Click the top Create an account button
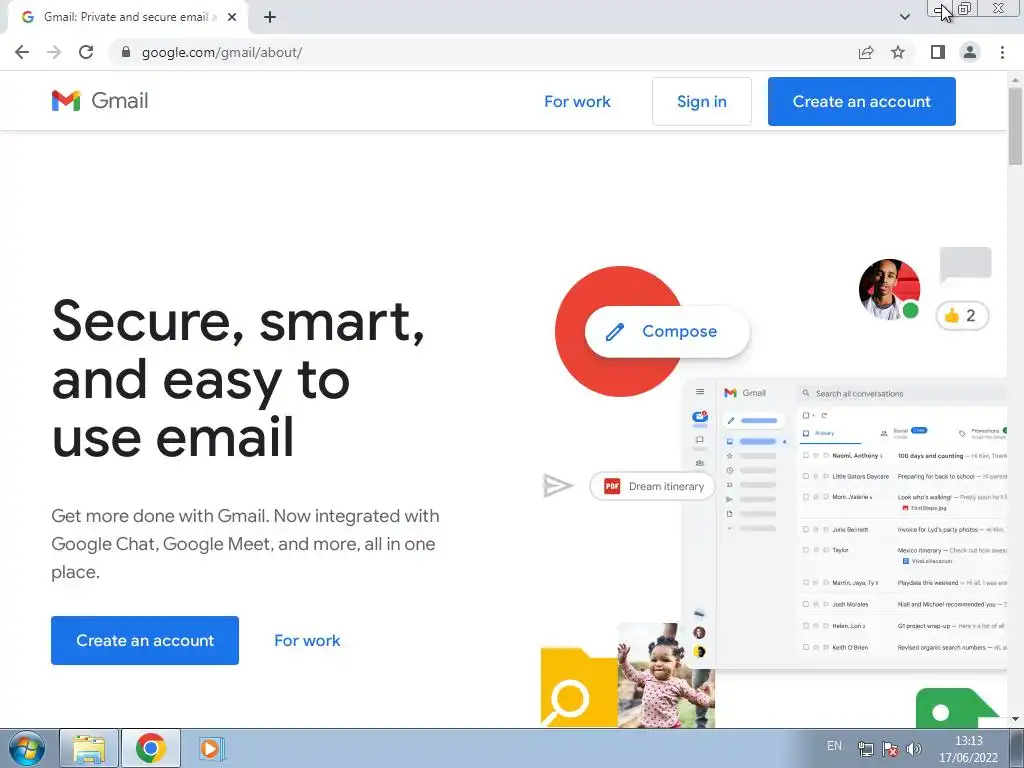This screenshot has width=1024, height=768. [x=861, y=101]
